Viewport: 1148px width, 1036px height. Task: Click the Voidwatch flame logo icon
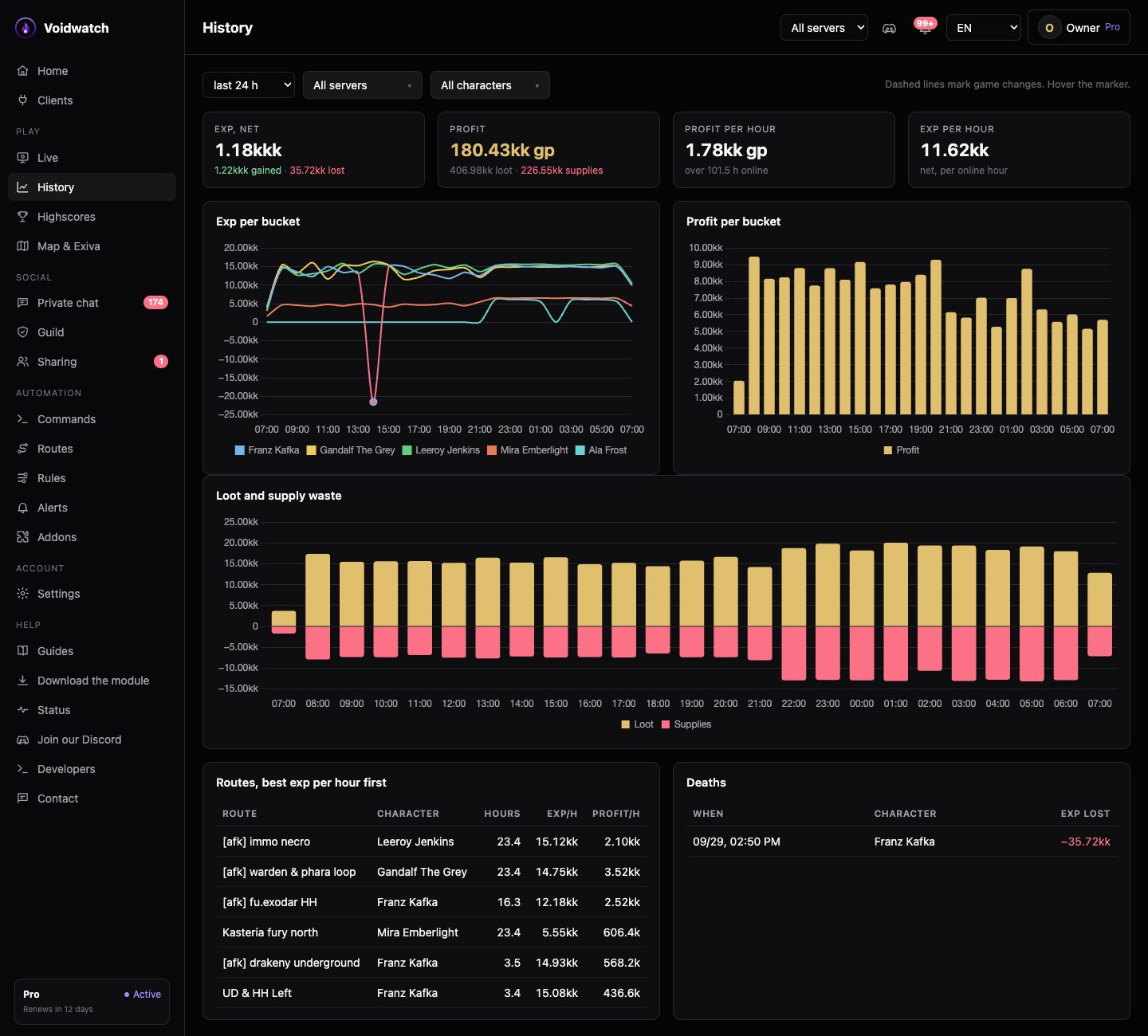26,28
